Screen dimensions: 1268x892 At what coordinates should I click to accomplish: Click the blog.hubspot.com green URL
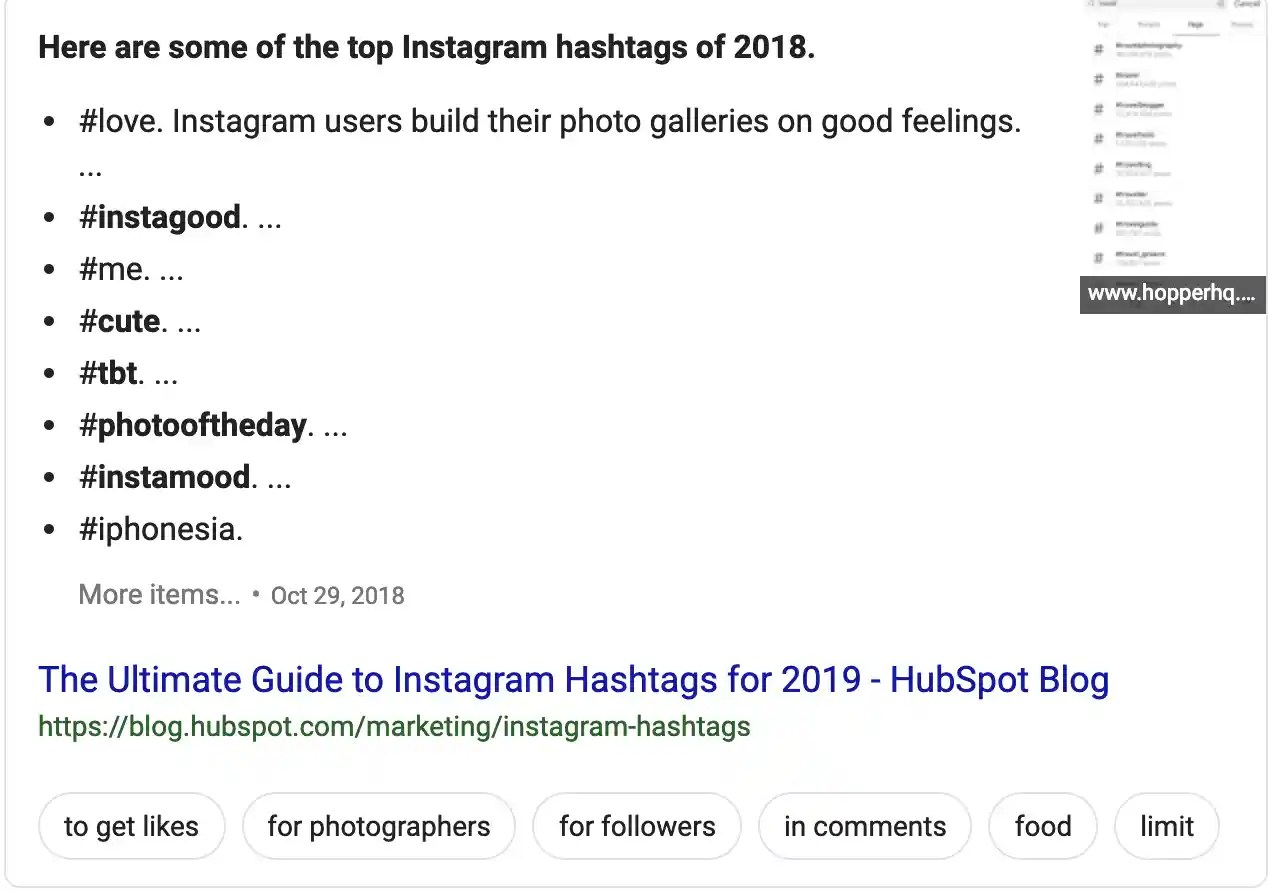pos(394,726)
